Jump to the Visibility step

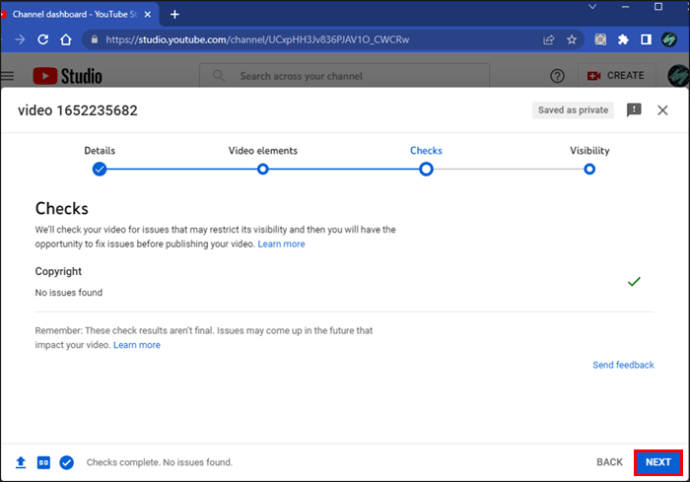pos(589,151)
